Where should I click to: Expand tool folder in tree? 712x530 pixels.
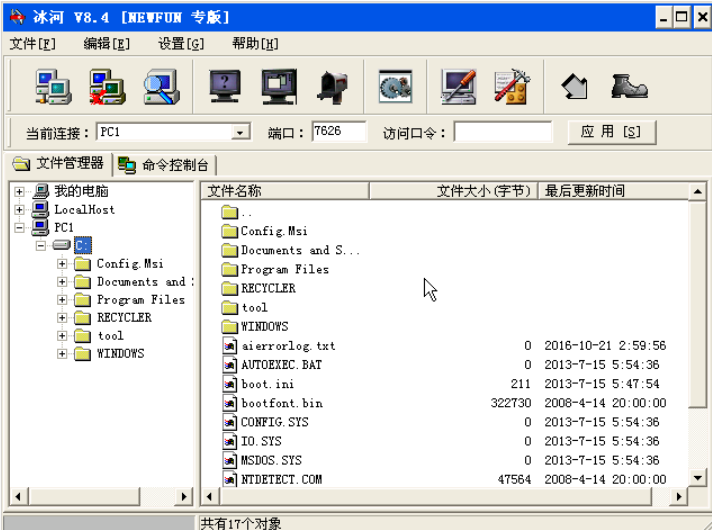tap(62, 336)
